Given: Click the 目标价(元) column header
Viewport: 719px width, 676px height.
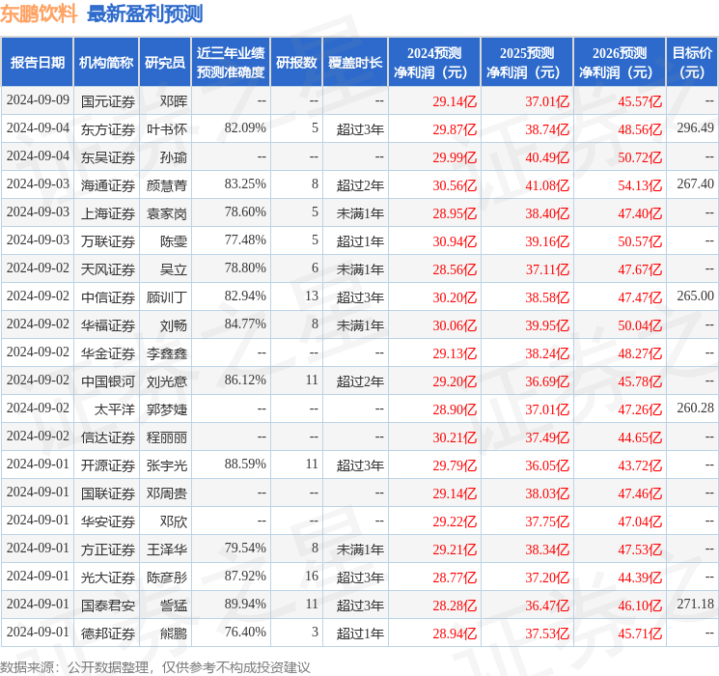Looking at the screenshot, I should coord(692,62).
